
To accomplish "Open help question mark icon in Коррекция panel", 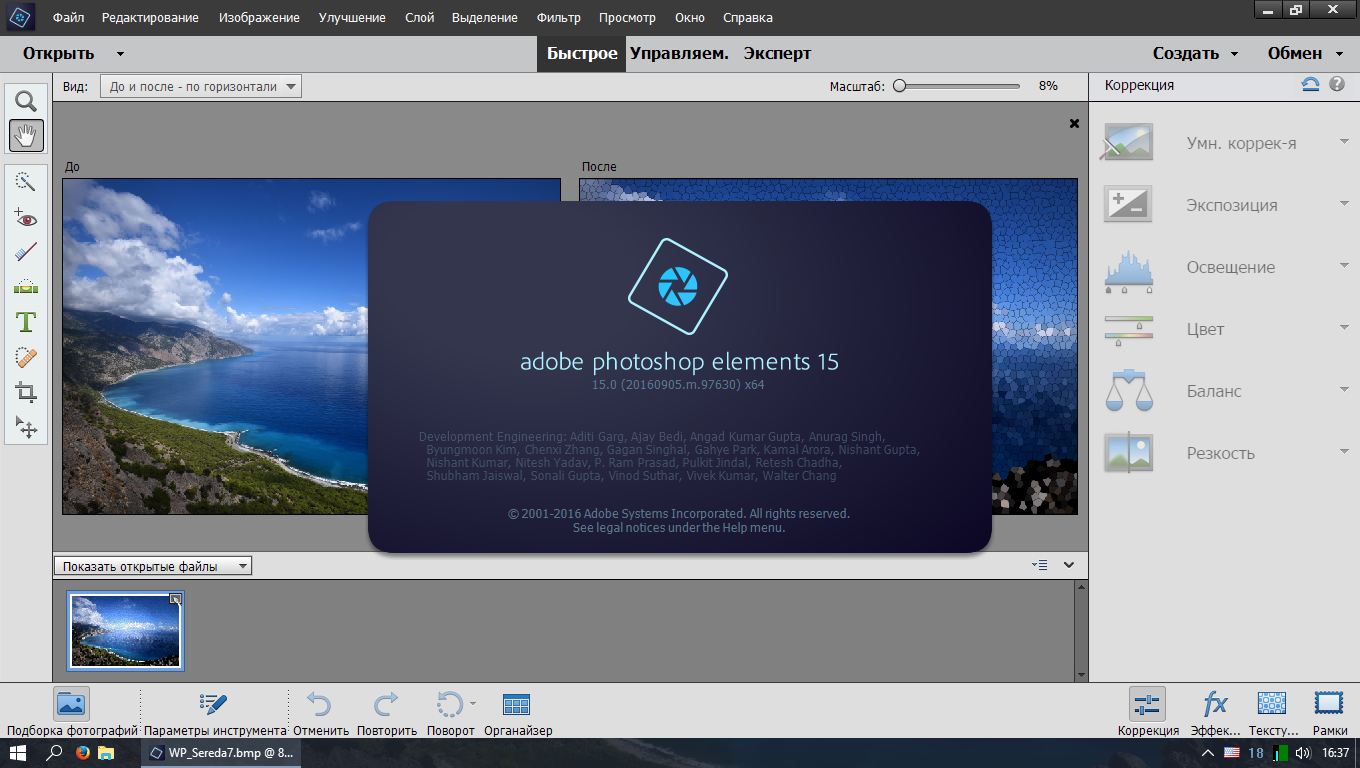I will pyautogui.click(x=1337, y=85).
